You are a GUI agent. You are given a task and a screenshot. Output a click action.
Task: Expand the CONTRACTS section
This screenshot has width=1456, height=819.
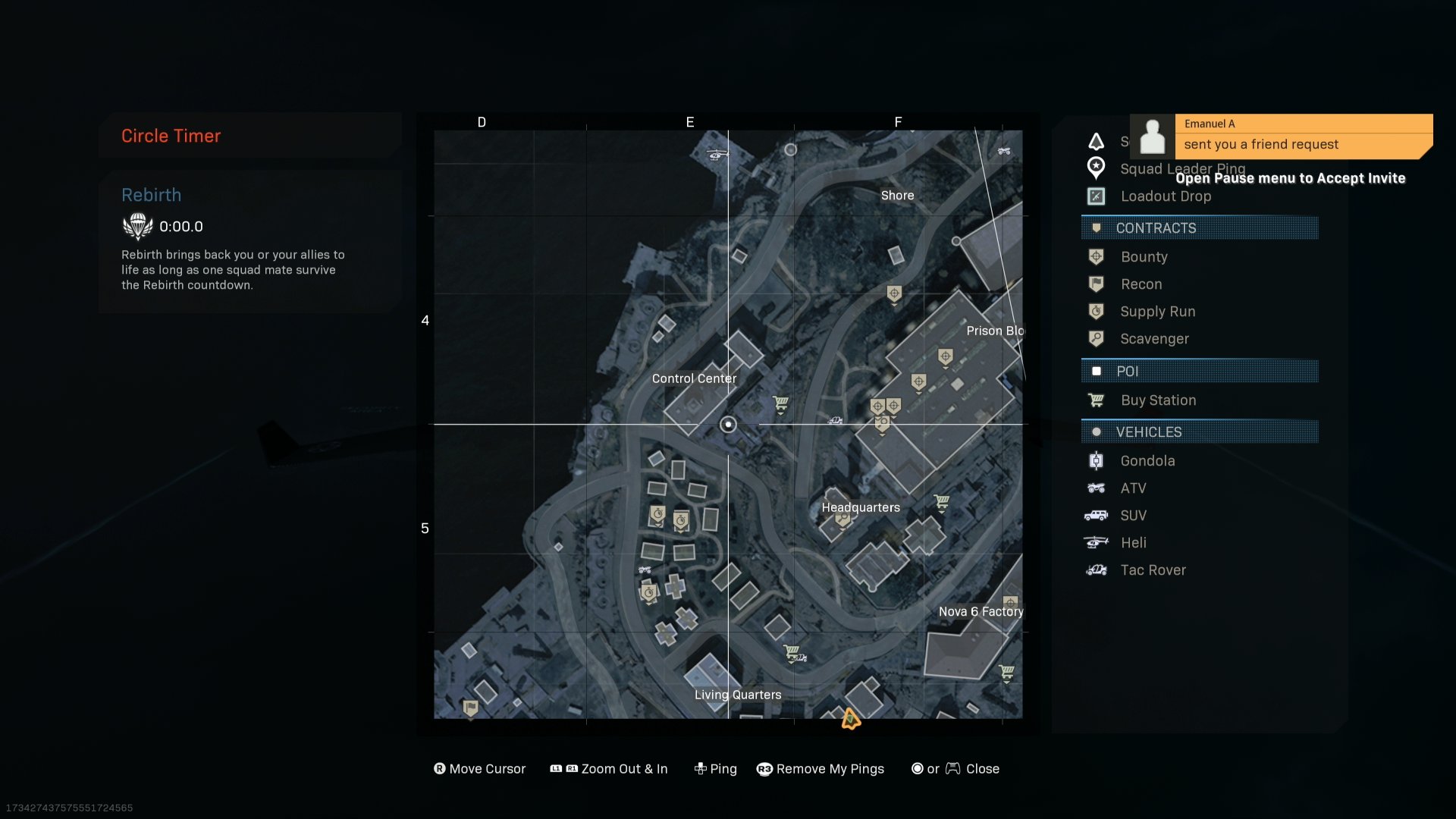pyautogui.click(x=1199, y=227)
